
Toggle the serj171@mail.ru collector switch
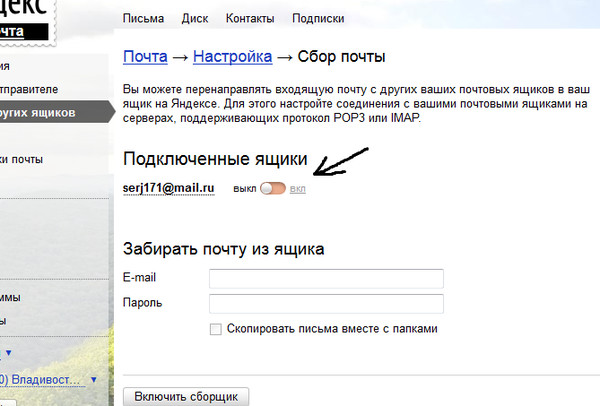(272, 188)
